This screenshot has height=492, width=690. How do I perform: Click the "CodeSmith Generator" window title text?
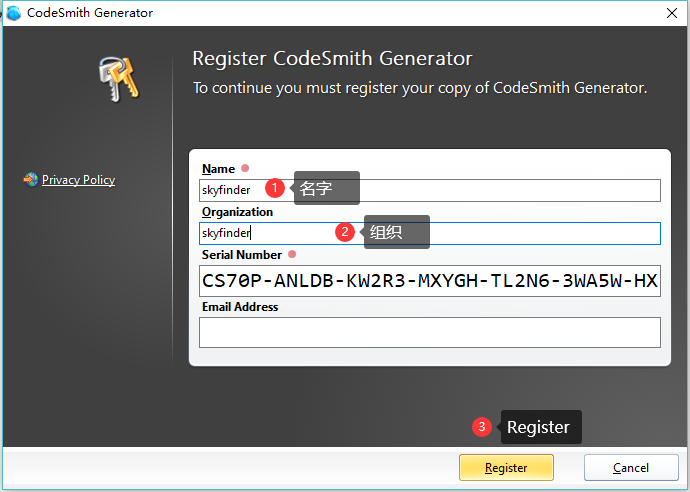pos(90,13)
